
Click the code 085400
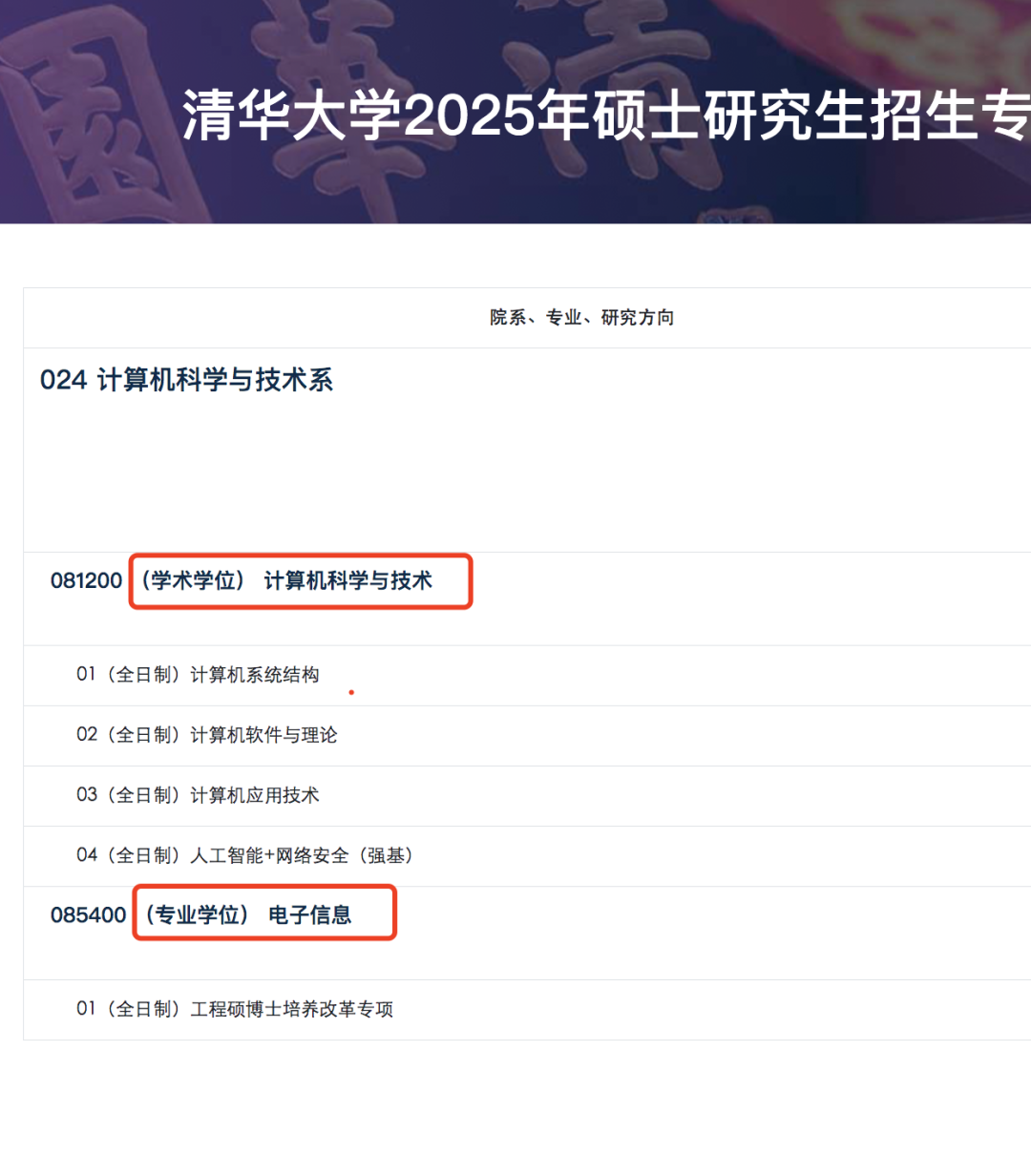click(x=88, y=914)
